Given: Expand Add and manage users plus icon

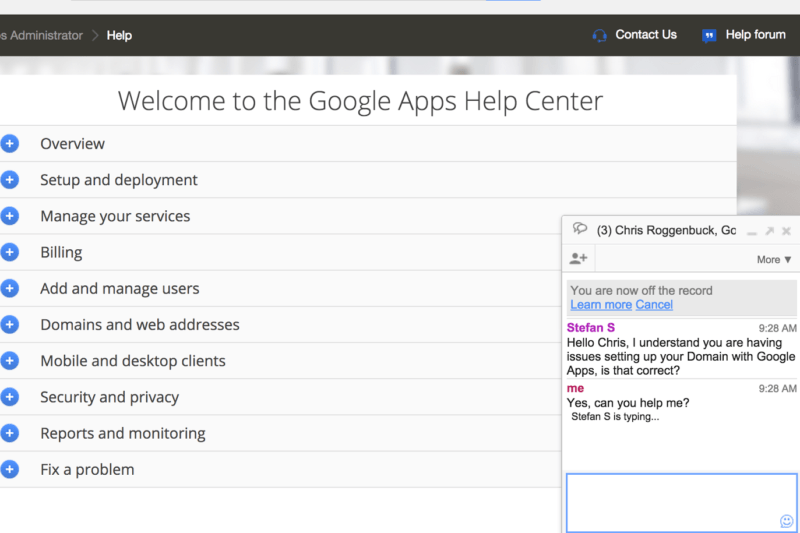Looking at the screenshot, I should click(x=9, y=289).
